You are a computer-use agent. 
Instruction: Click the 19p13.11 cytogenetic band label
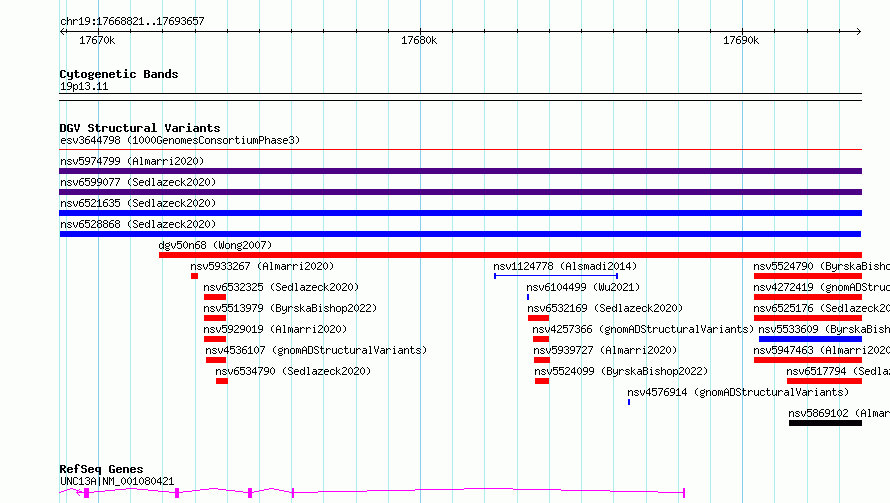[84, 86]
